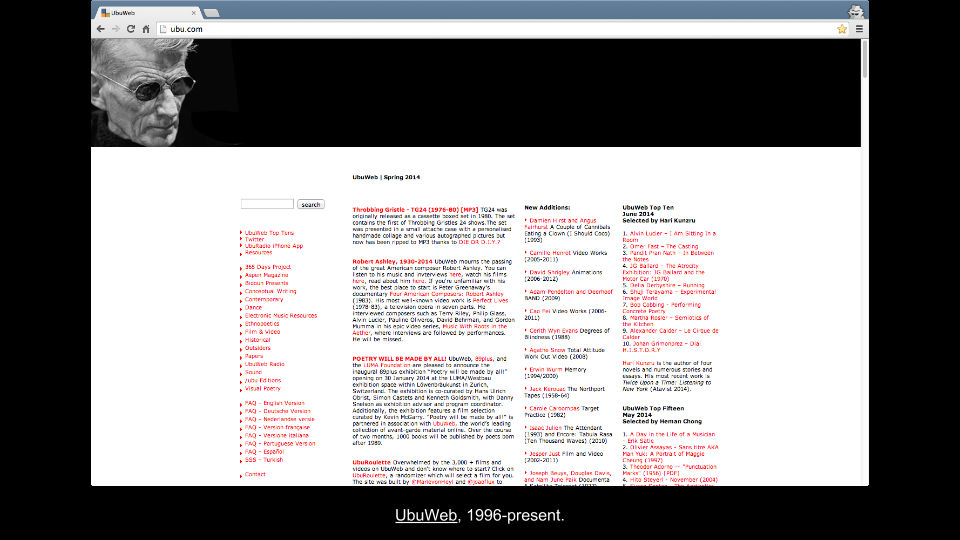Click the browser forward arrow
Viewport: 960px width, 540px height.
click(x=116, y=29)
